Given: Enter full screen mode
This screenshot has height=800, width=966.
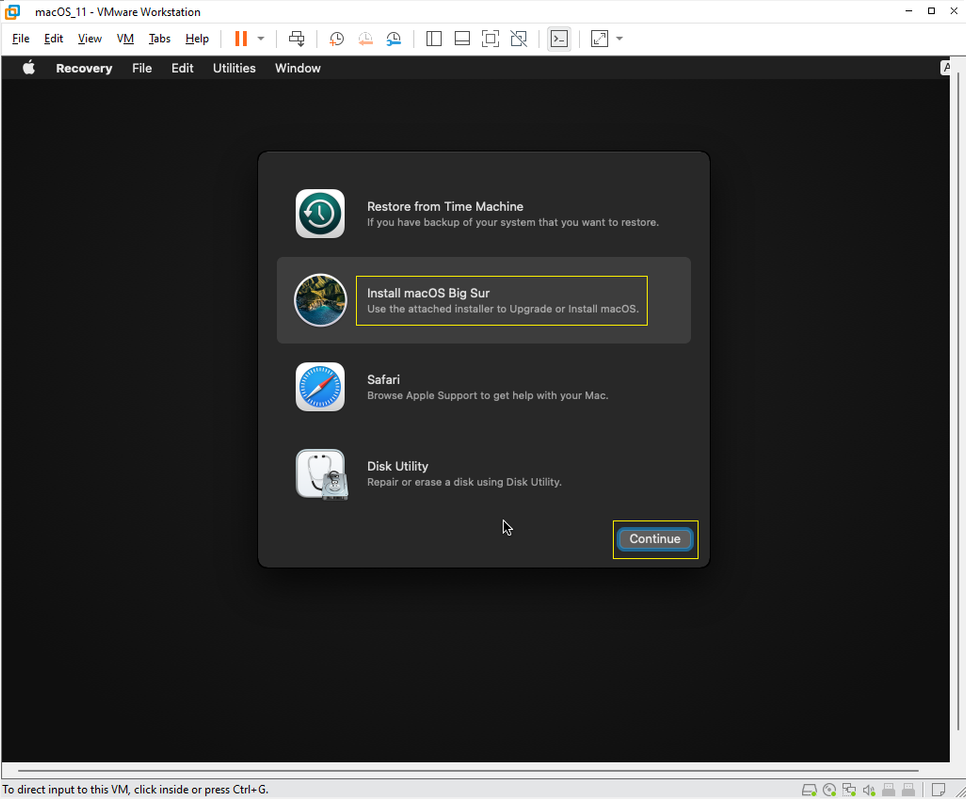Looking at the screenshot, I should click(490, 39).
